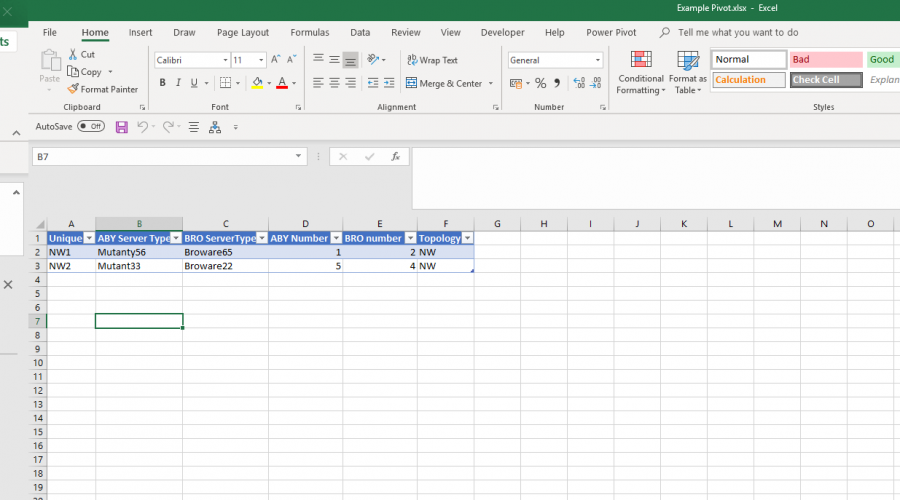Click the Select All corner triangle
This screenshot has width=900, height=500.
(x=40, y=224)
